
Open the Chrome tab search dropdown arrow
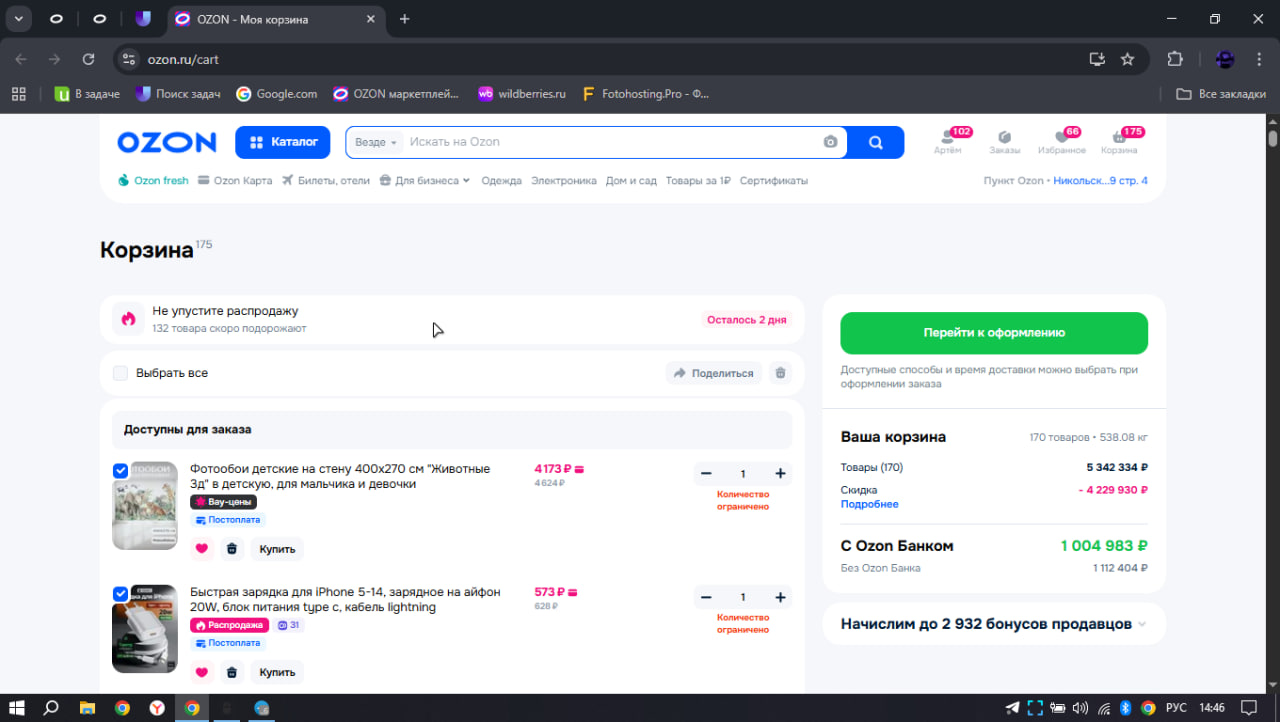coord(18,19)
